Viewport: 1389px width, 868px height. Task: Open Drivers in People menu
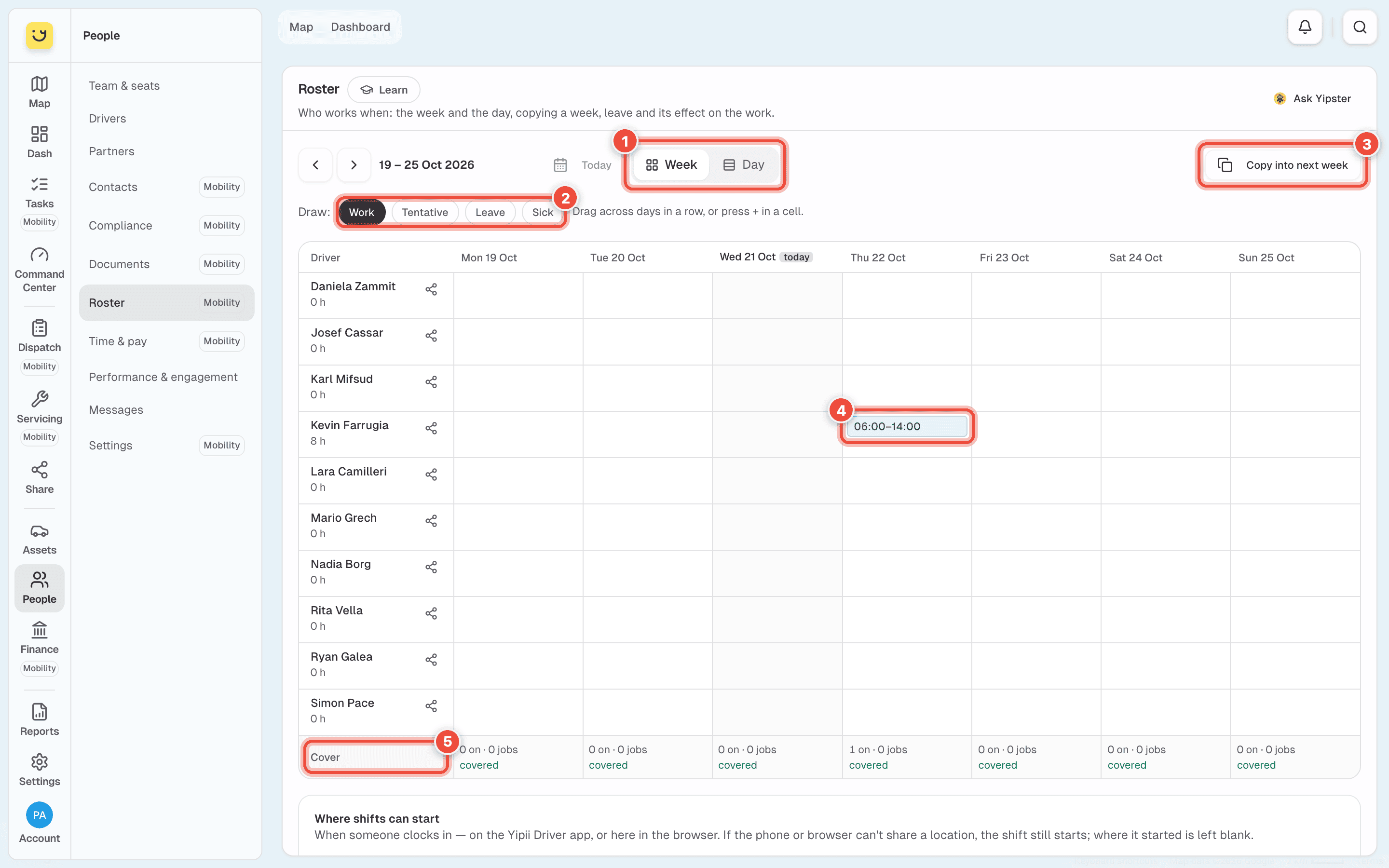pyautogui.click(x=166, y=118)
